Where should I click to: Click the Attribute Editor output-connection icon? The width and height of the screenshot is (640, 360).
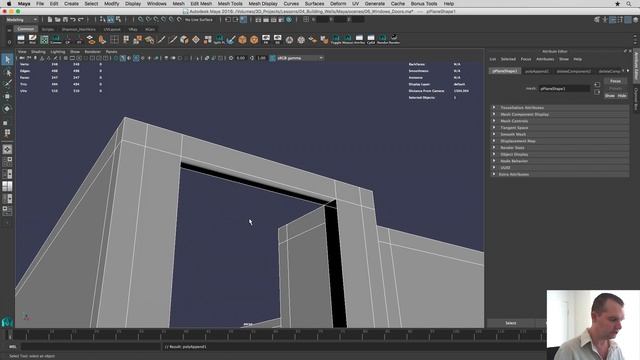click(597, 92)
